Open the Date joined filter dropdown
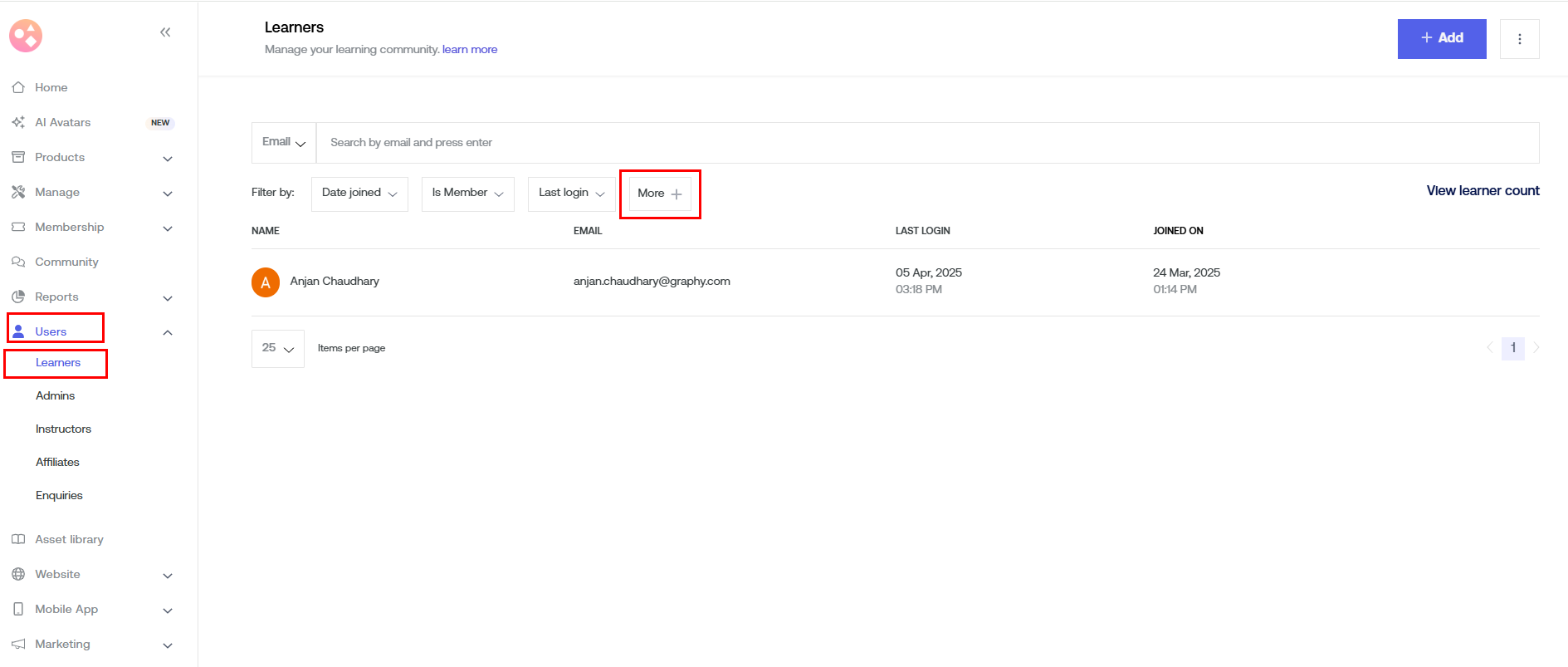This screenshot has width=1568, height=667. click(x=359, y=194)
